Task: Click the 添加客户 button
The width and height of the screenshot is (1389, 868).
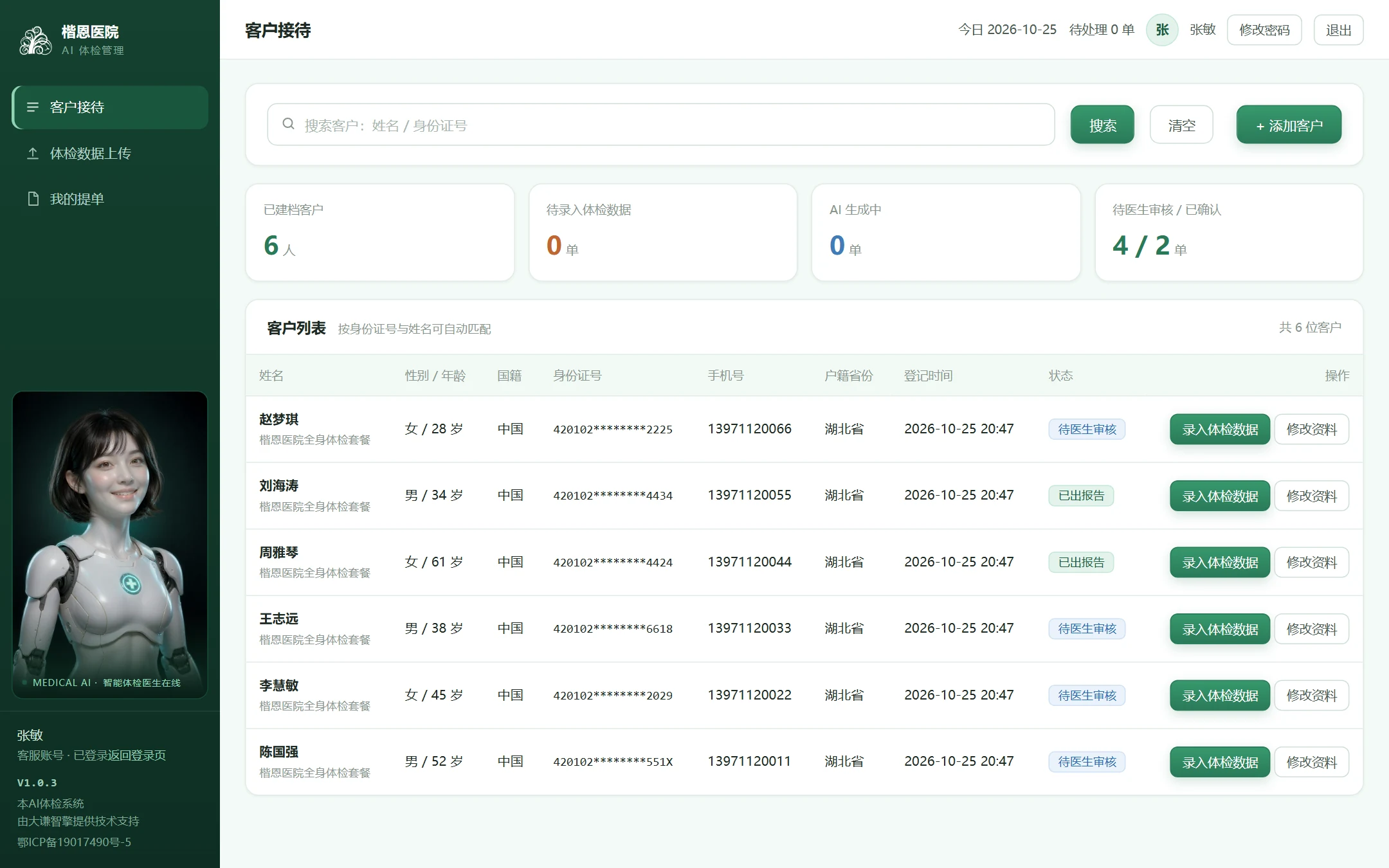Action: [1289, 125]
